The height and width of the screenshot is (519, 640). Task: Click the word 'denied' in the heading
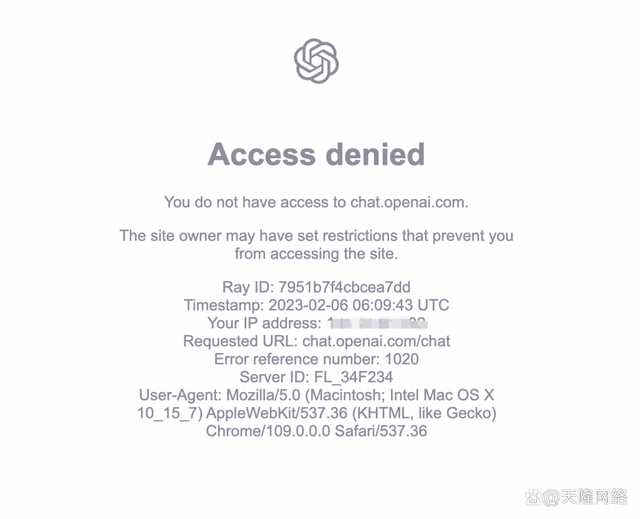click(x=376, y=154)
